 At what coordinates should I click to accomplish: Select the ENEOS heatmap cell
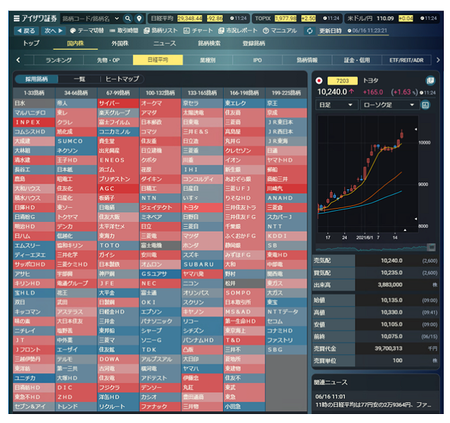pos(118,160)
